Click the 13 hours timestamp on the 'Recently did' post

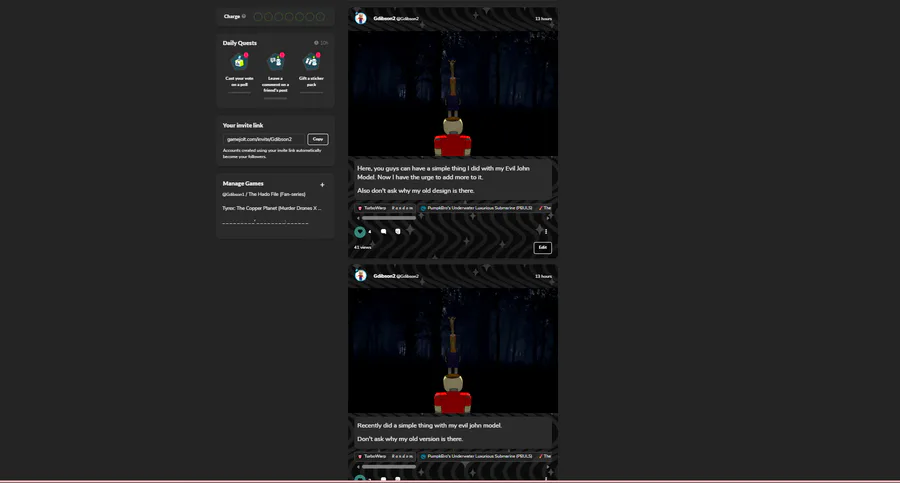click(543, 276)
